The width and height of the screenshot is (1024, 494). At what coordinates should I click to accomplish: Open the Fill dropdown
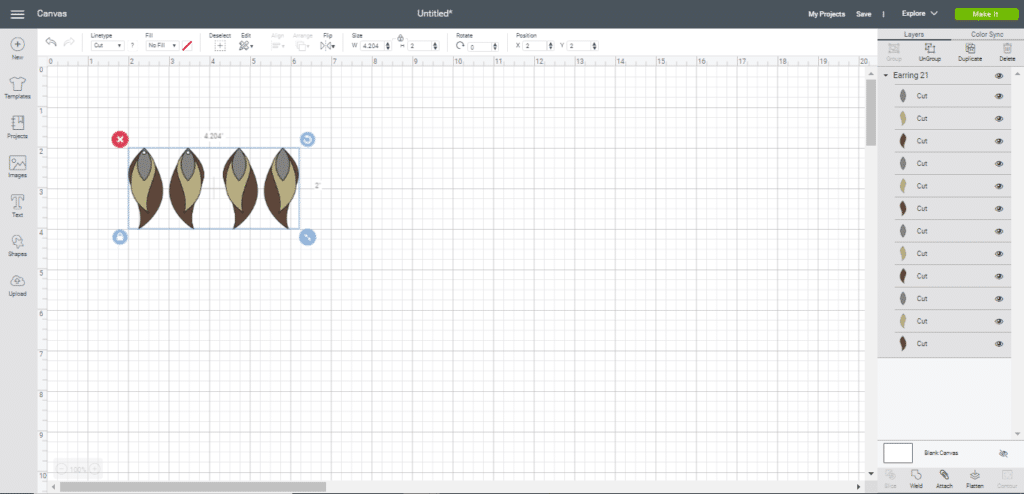click(x=162, y=46)
